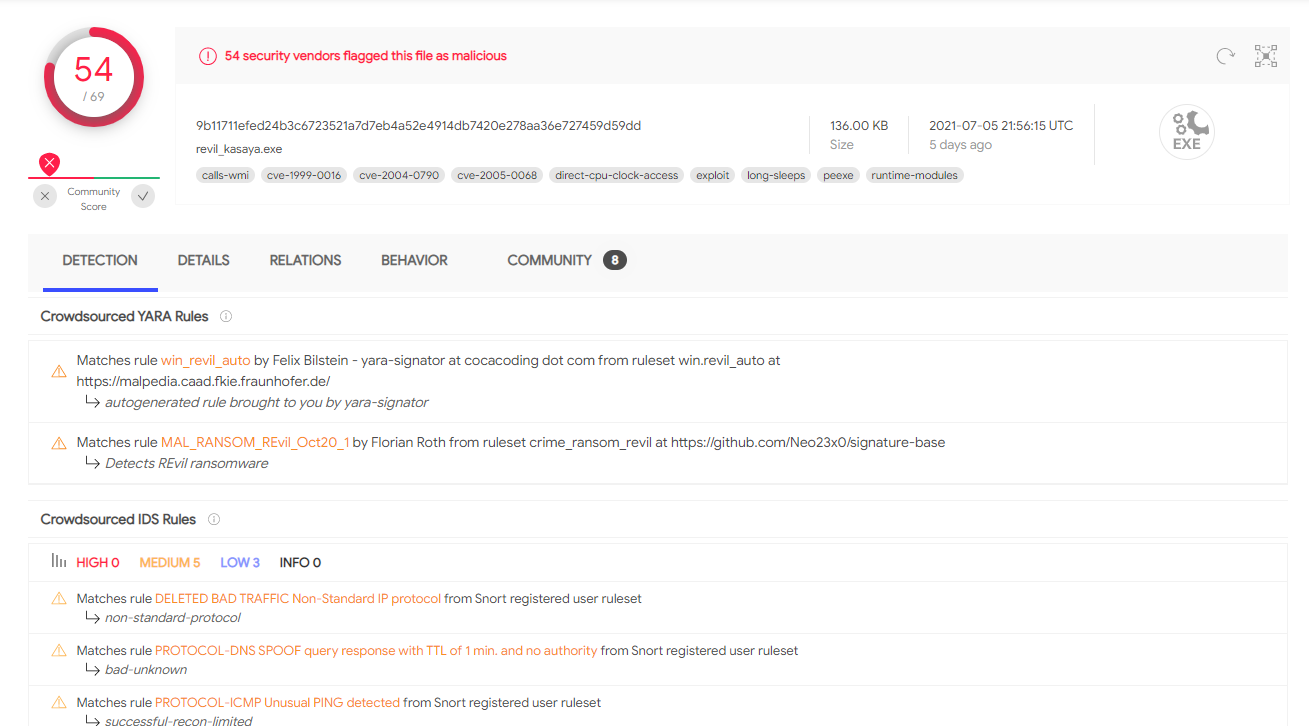The width and height of the screenshot is (1309, 726).
Task: Click warning icon next to win_revil_auto rule
Action: click(x=59, y=371)
